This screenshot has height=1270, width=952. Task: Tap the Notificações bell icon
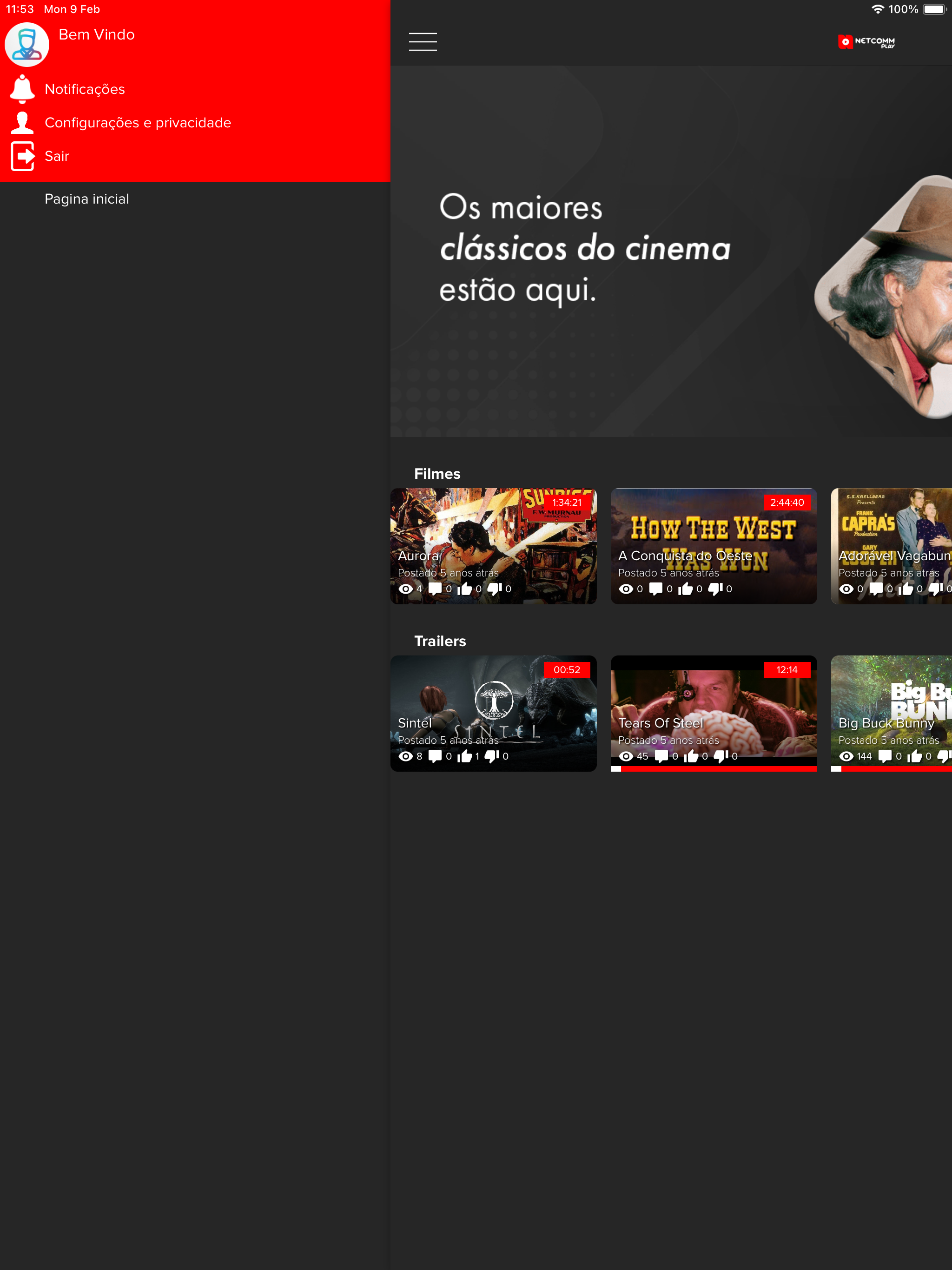(x=22, y=89)
